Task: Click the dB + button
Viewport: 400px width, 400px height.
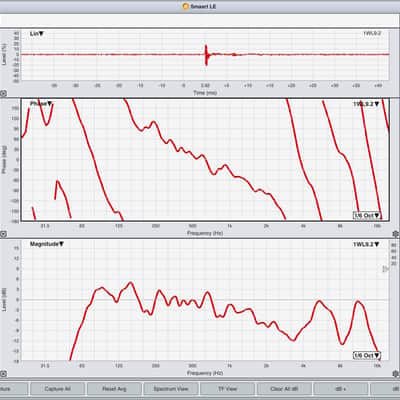Action: coord(341,389)
